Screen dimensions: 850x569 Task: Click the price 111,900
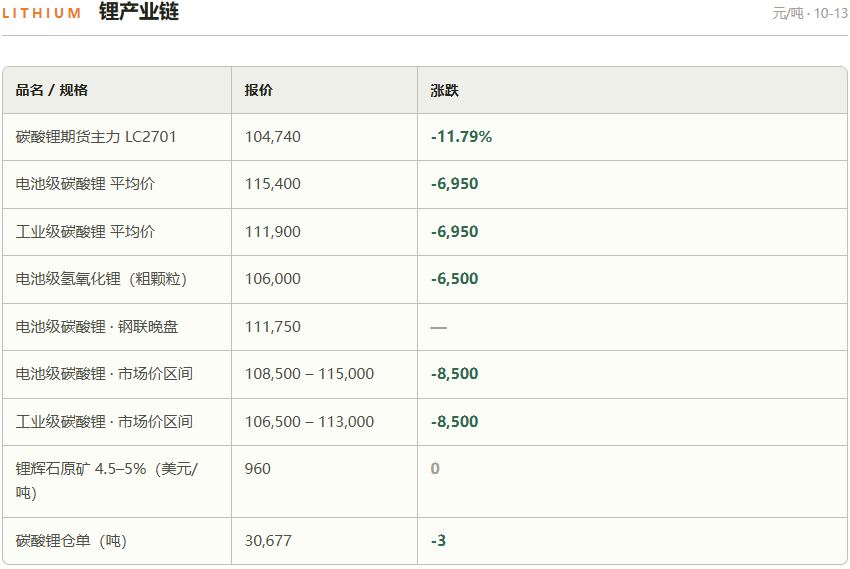[x=273, y=231]
